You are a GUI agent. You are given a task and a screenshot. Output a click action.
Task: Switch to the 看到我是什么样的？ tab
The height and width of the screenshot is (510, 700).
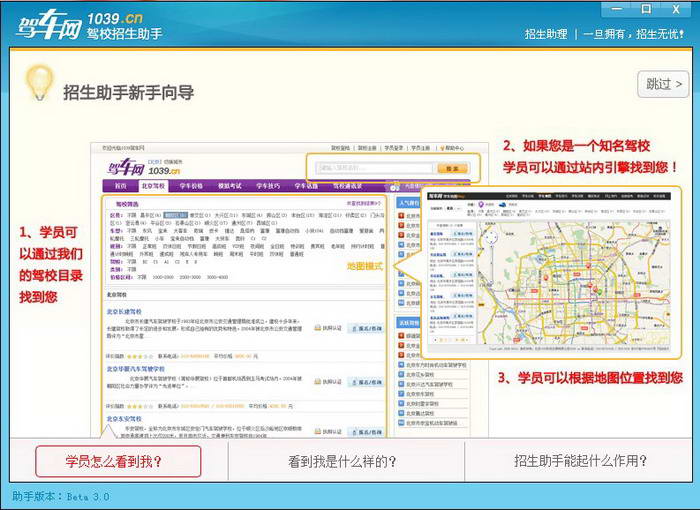[343, 461]
